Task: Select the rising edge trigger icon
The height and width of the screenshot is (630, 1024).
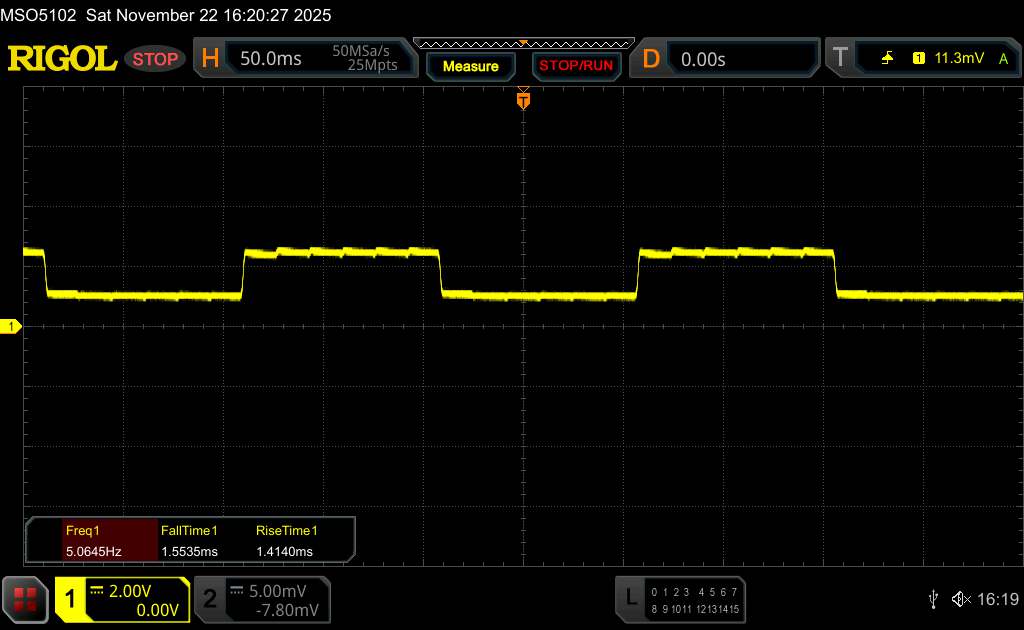Action: (x=887, y=59)
